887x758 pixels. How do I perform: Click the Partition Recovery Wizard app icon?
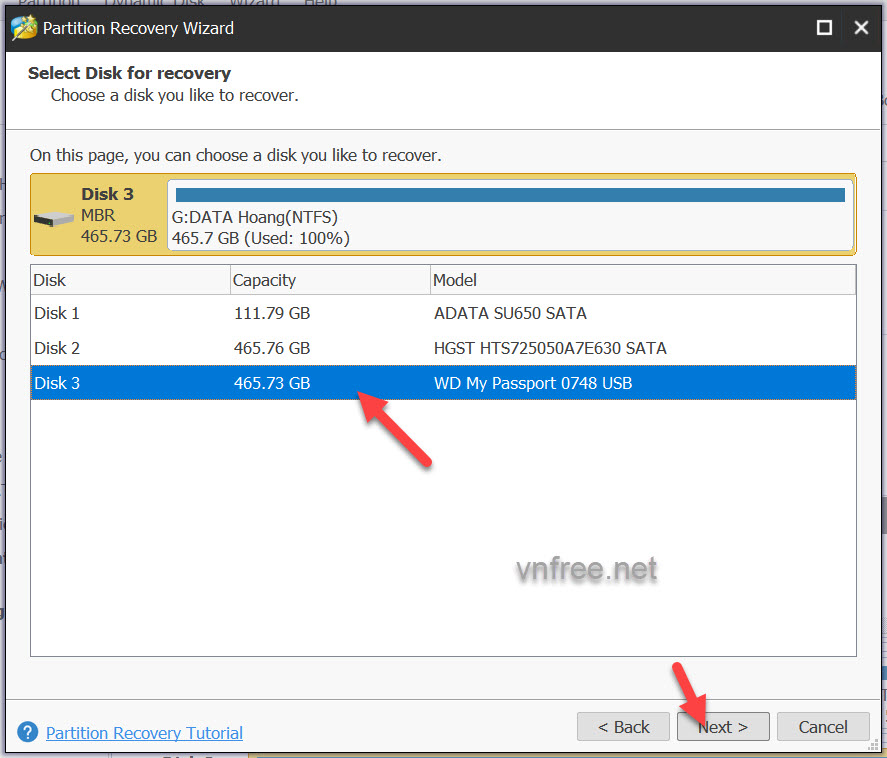pyautogui.click(x=23, y=27)
